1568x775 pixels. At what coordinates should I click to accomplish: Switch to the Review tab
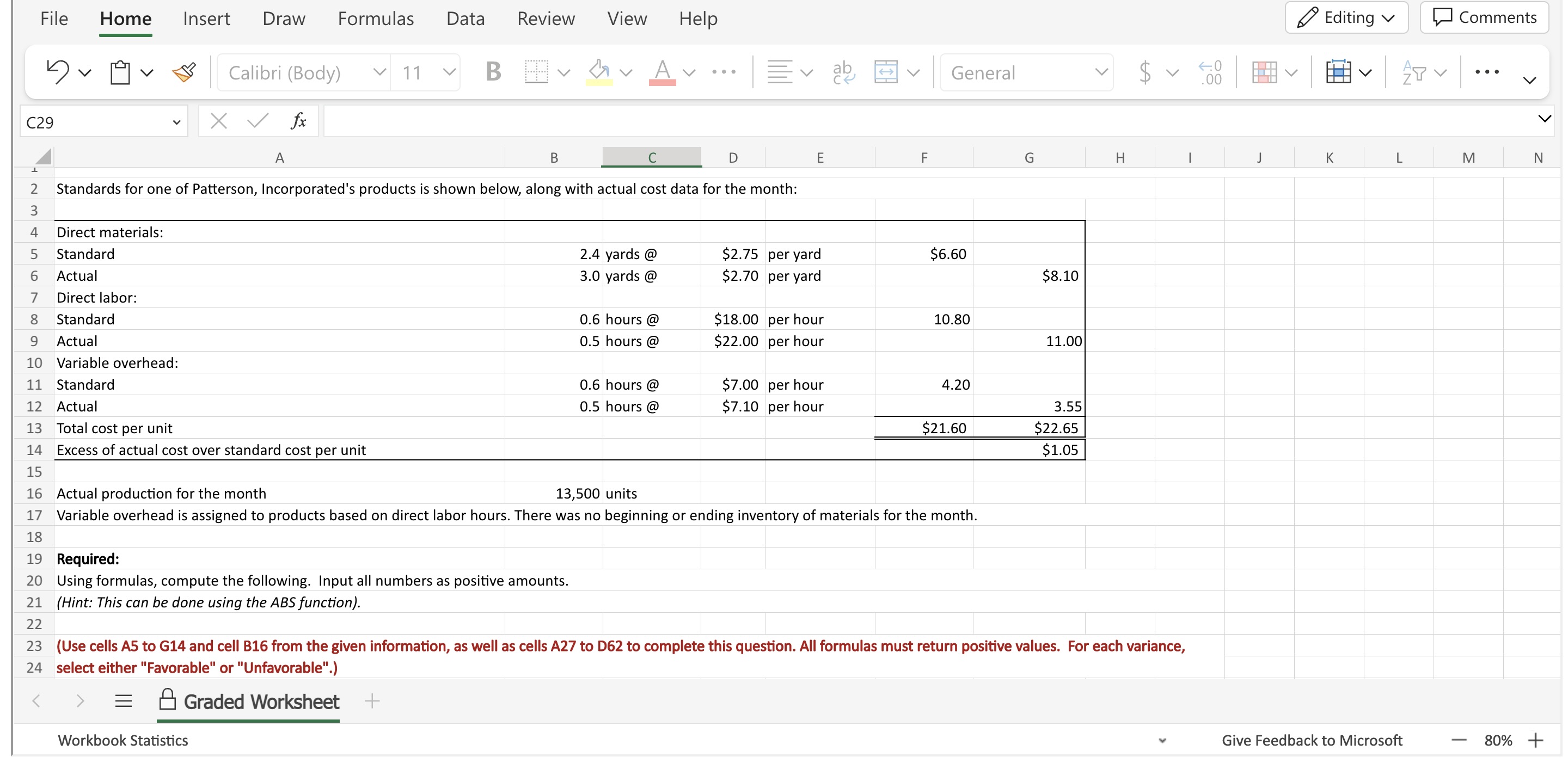click(546, 19)
